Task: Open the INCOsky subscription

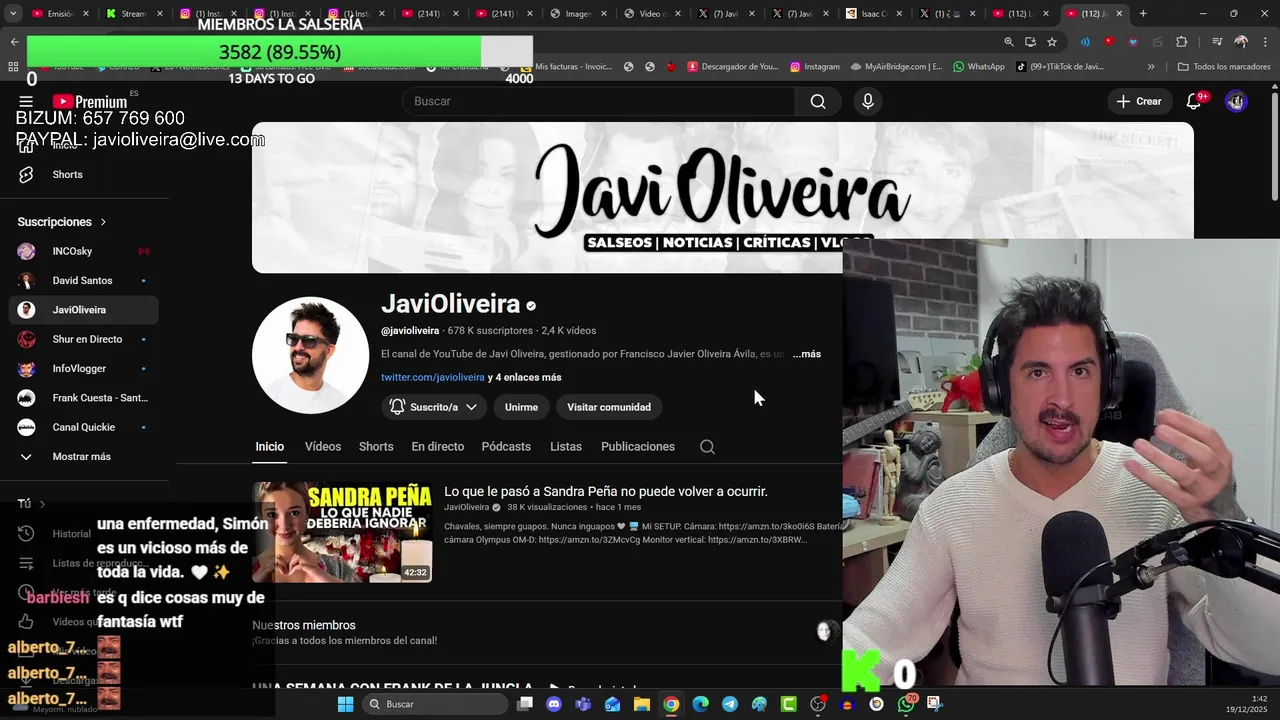Action: tap(84, 251)
